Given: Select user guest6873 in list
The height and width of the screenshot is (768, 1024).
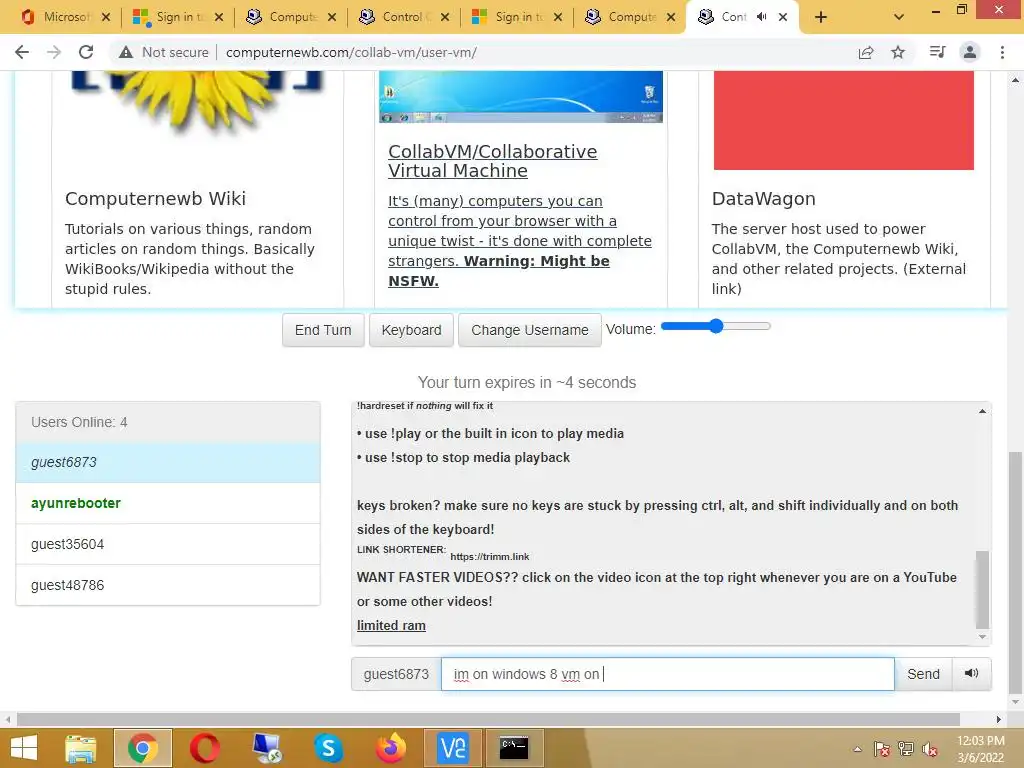Looking at the screenshot, I should [168, 462].
